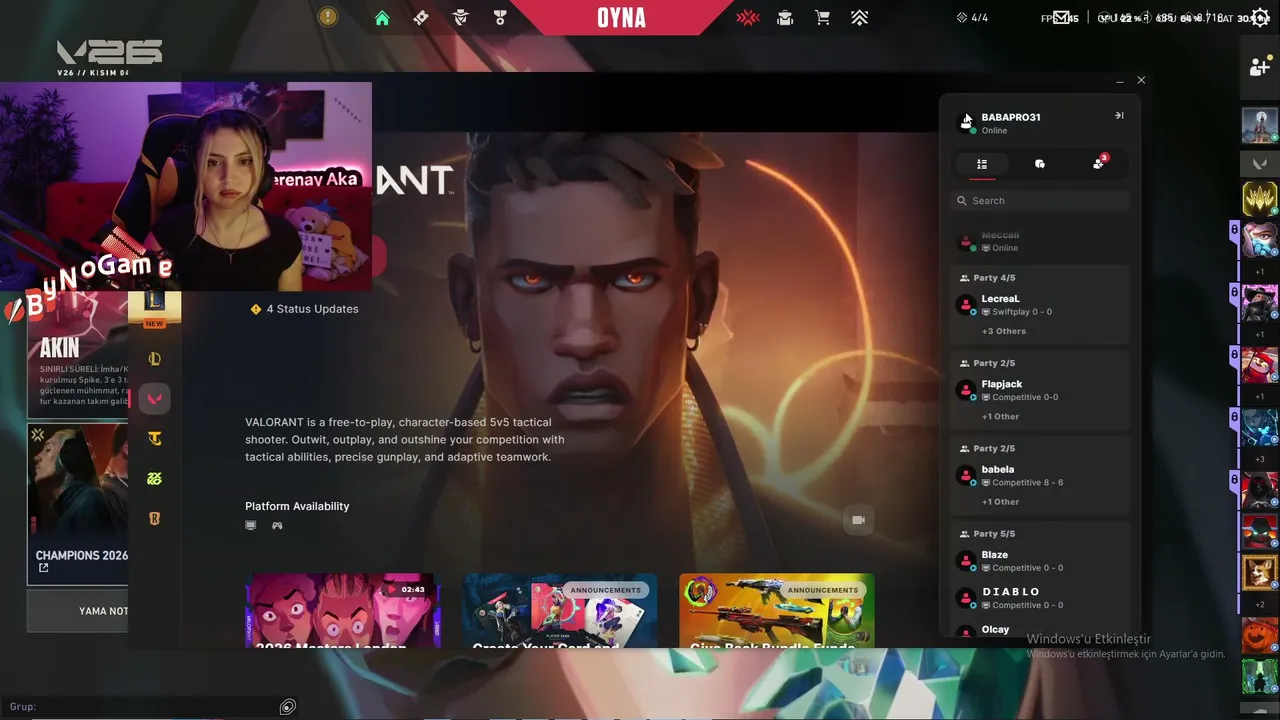This screenshot has width=1280, height=720.
Task: Open the store shopping cart icon
Action: coord(822,17)
